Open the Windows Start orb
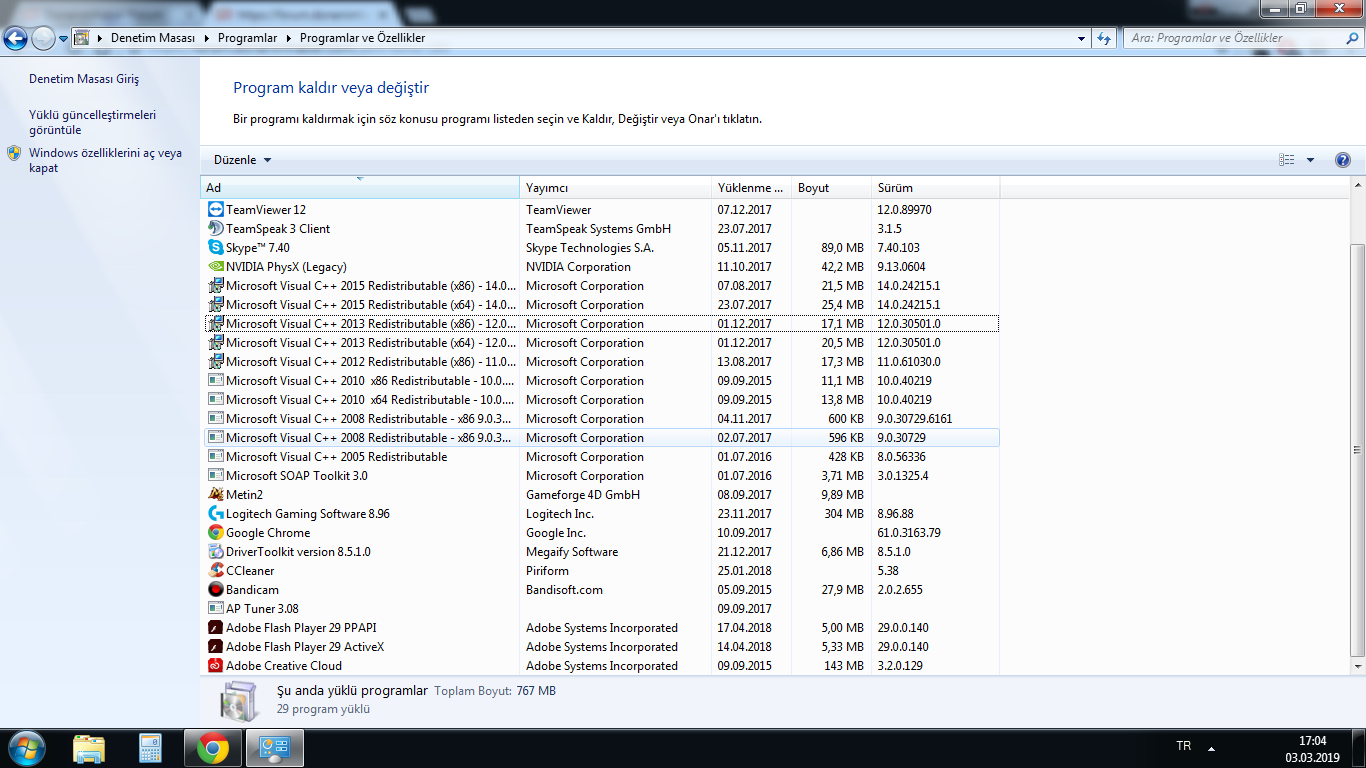 pyautogui.click(x=26, y=748)
